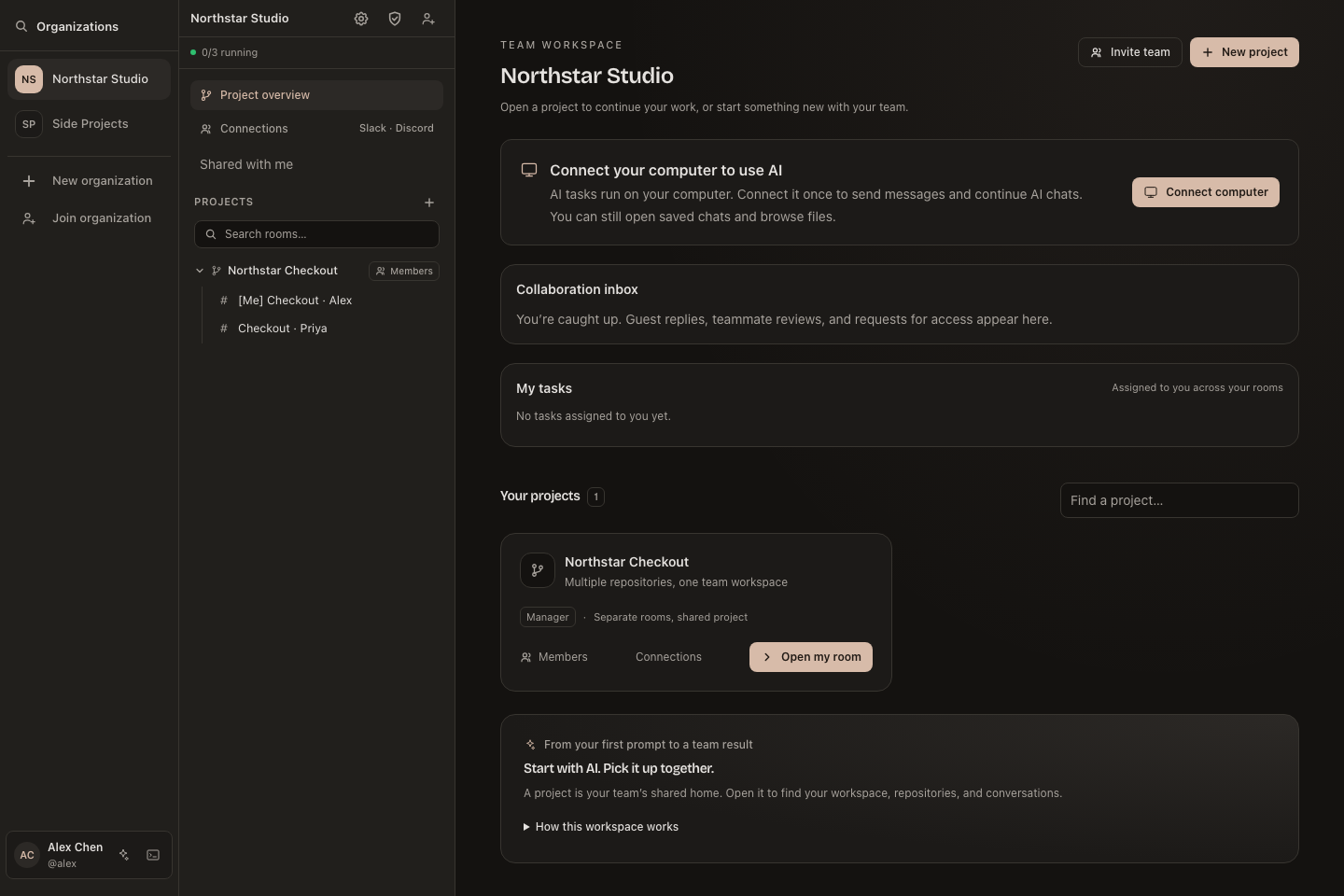Click the add member icon beside Northstar Studio
1344x896 pixels.
428,19
